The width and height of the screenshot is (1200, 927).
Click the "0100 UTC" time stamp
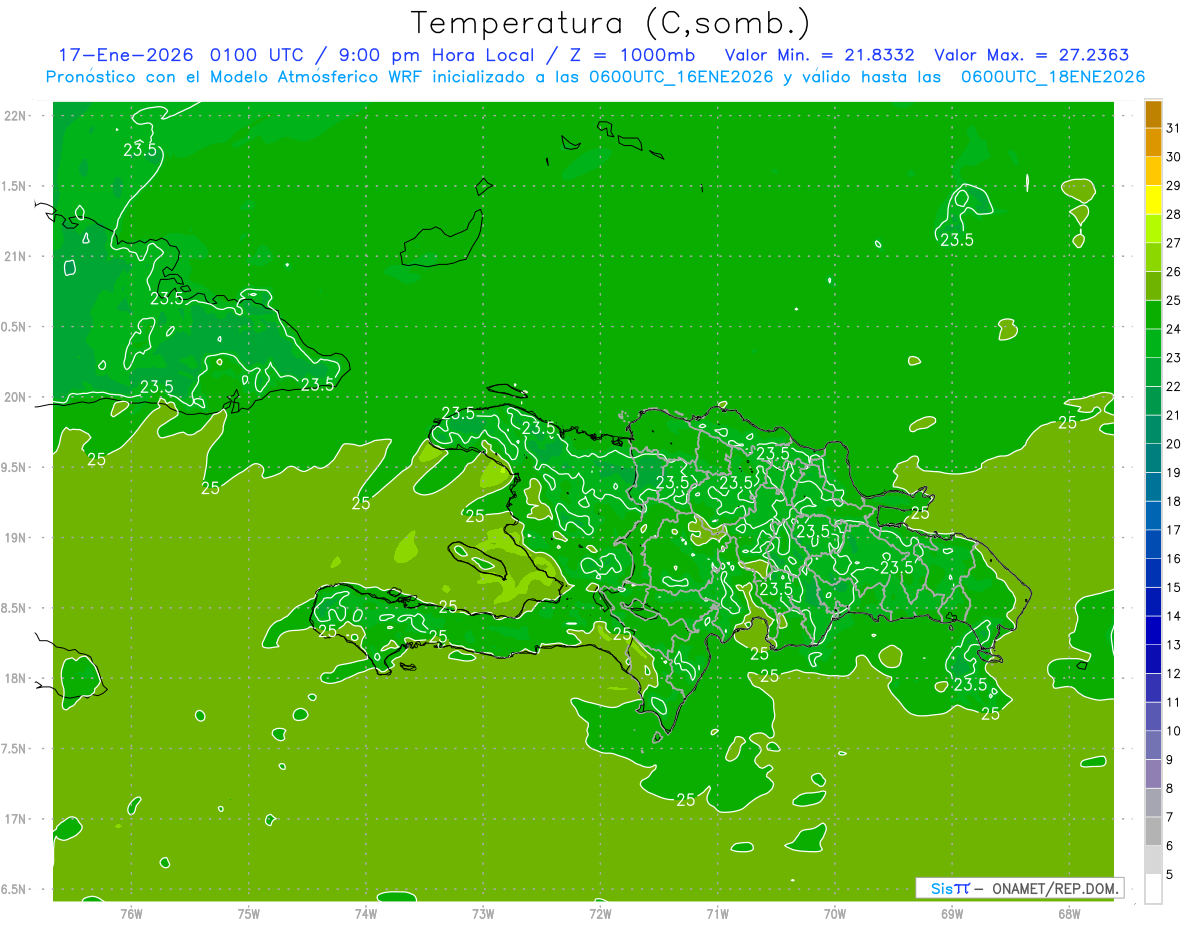point(258,55)
